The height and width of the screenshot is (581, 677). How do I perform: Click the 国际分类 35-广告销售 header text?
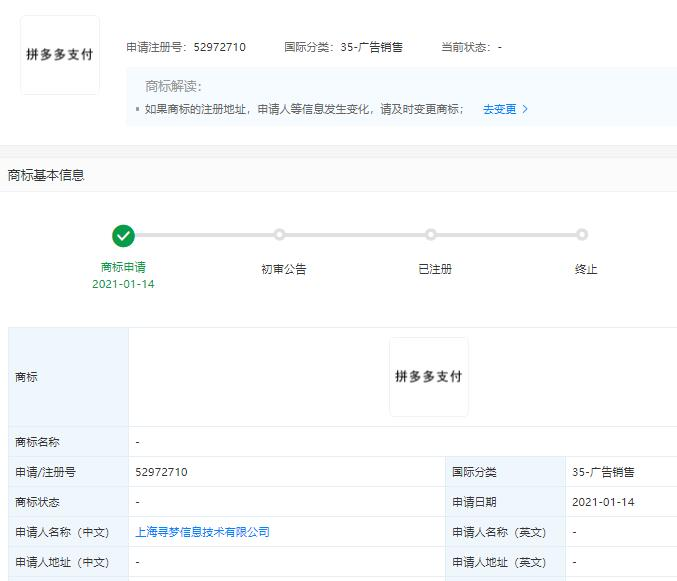point(343,47)
